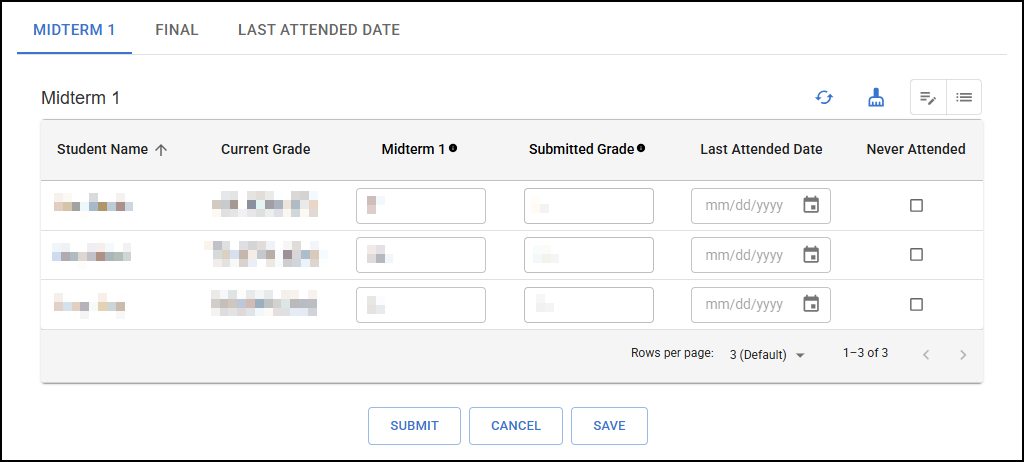Check Never Attended for second student row
Screen dimensions: 1024x462
(x=916, y=255)
